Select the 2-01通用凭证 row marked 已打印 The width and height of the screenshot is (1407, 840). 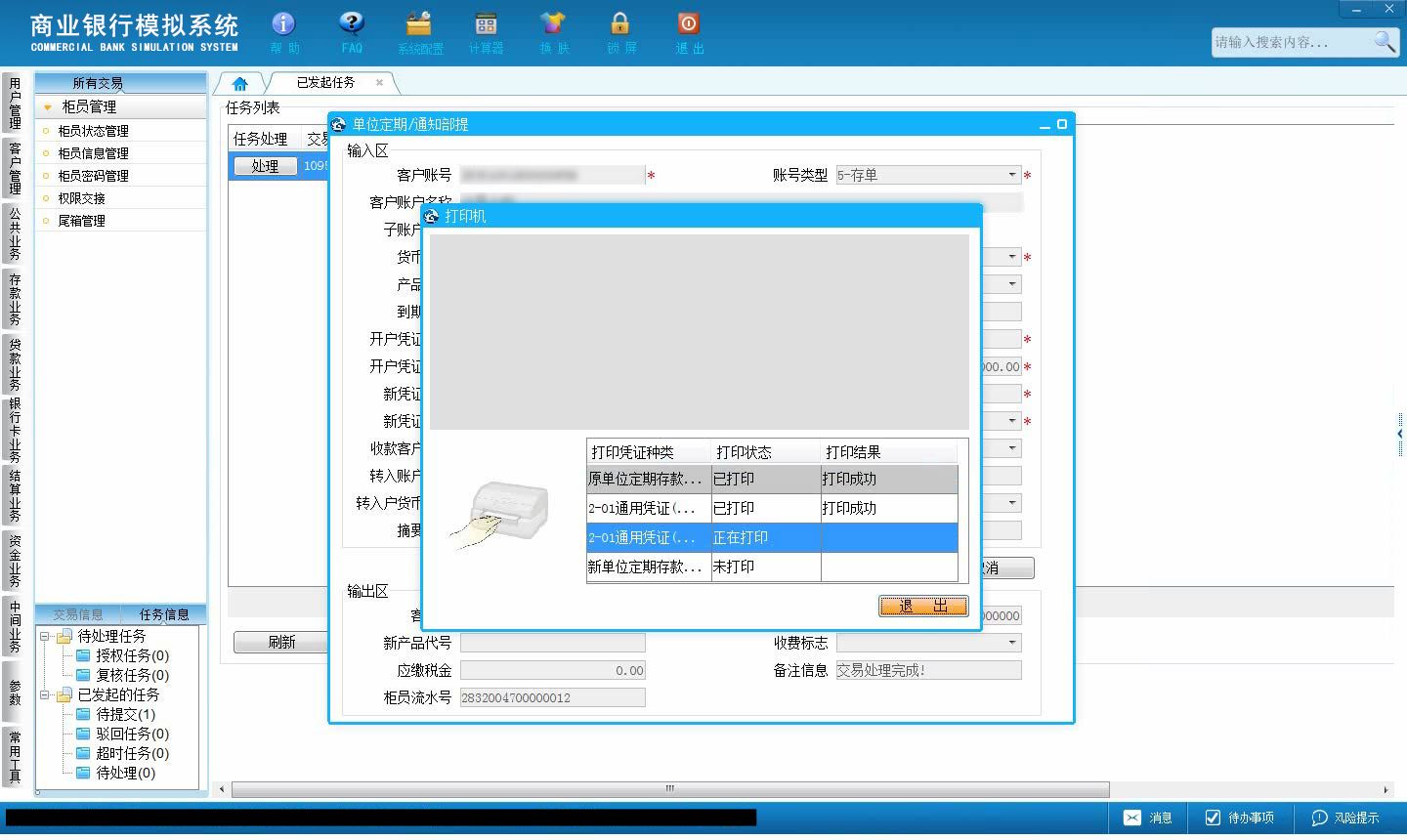point(772,508)
